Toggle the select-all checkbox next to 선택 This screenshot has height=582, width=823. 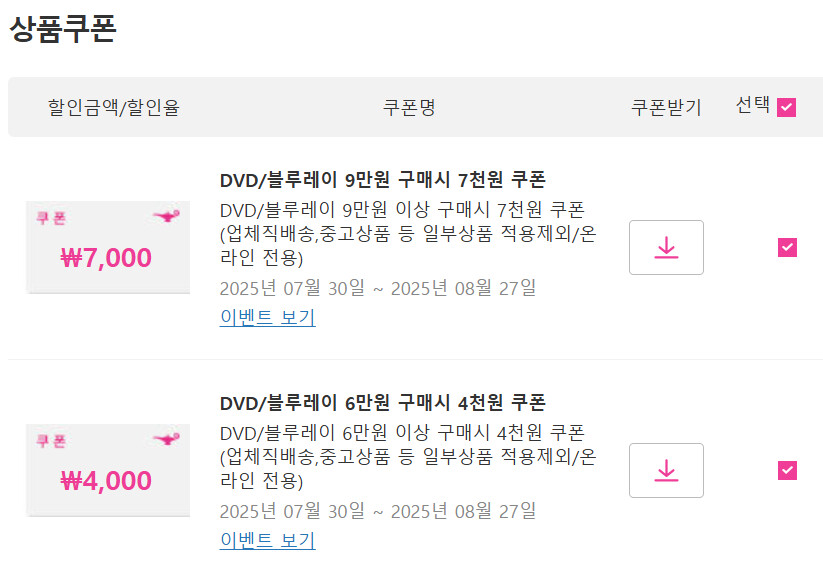pos(786,108)
